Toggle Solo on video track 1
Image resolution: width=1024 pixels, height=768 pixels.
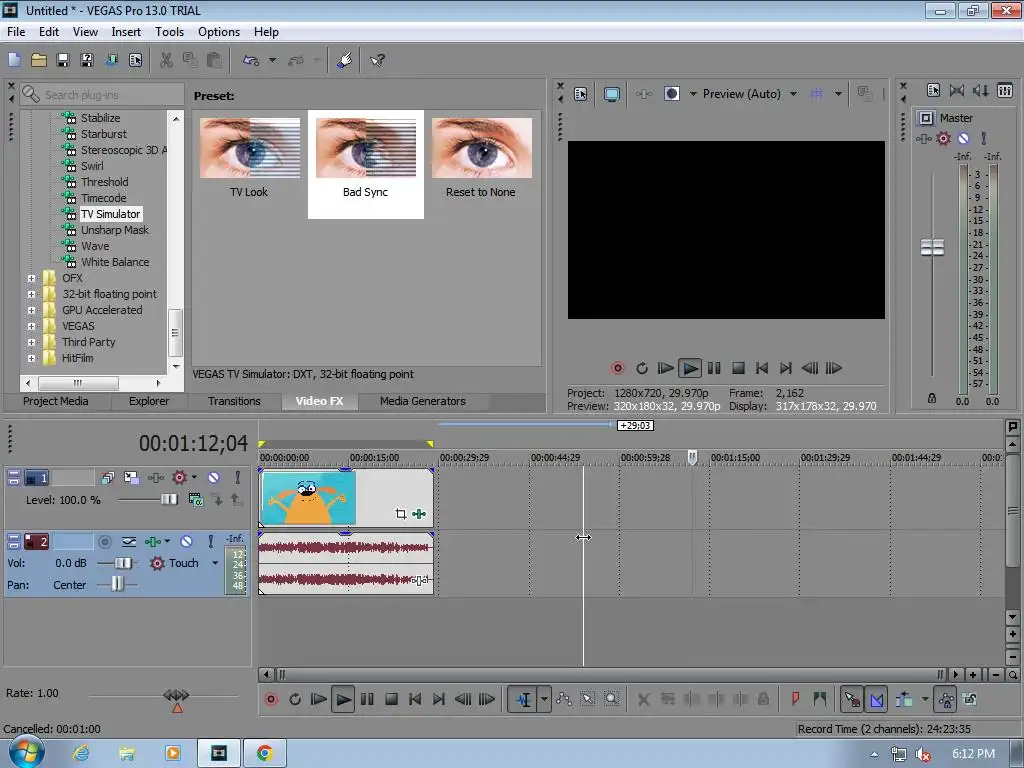[x=238, y=477]
